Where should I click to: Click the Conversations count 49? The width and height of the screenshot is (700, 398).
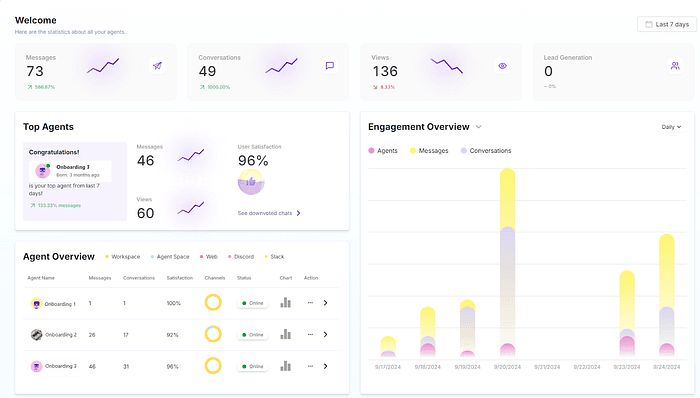(207, 71)
